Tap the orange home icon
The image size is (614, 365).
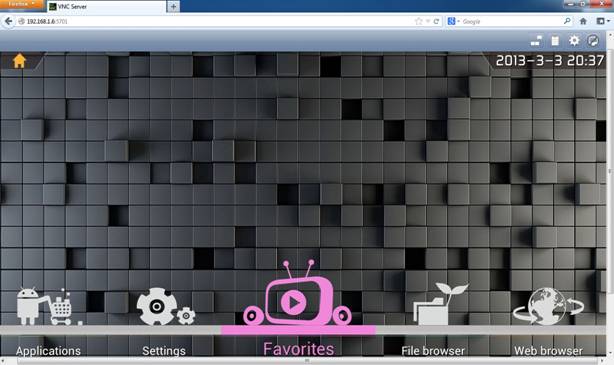tap(19, 61)
